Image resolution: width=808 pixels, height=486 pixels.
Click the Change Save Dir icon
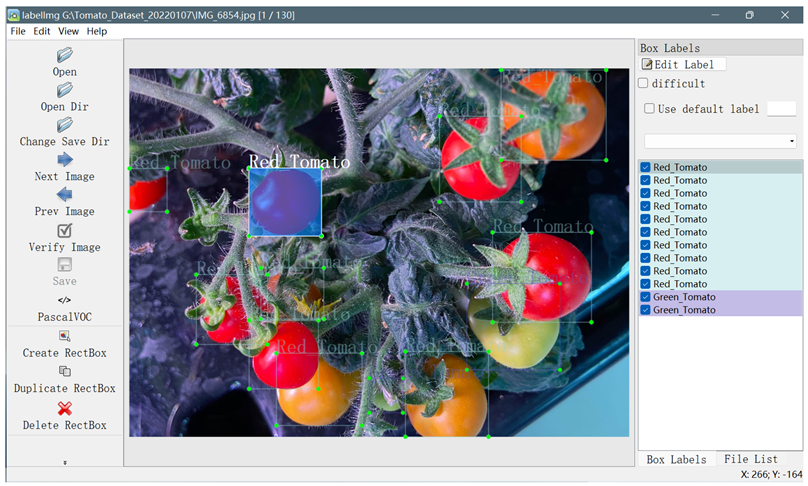pos(65,125)
